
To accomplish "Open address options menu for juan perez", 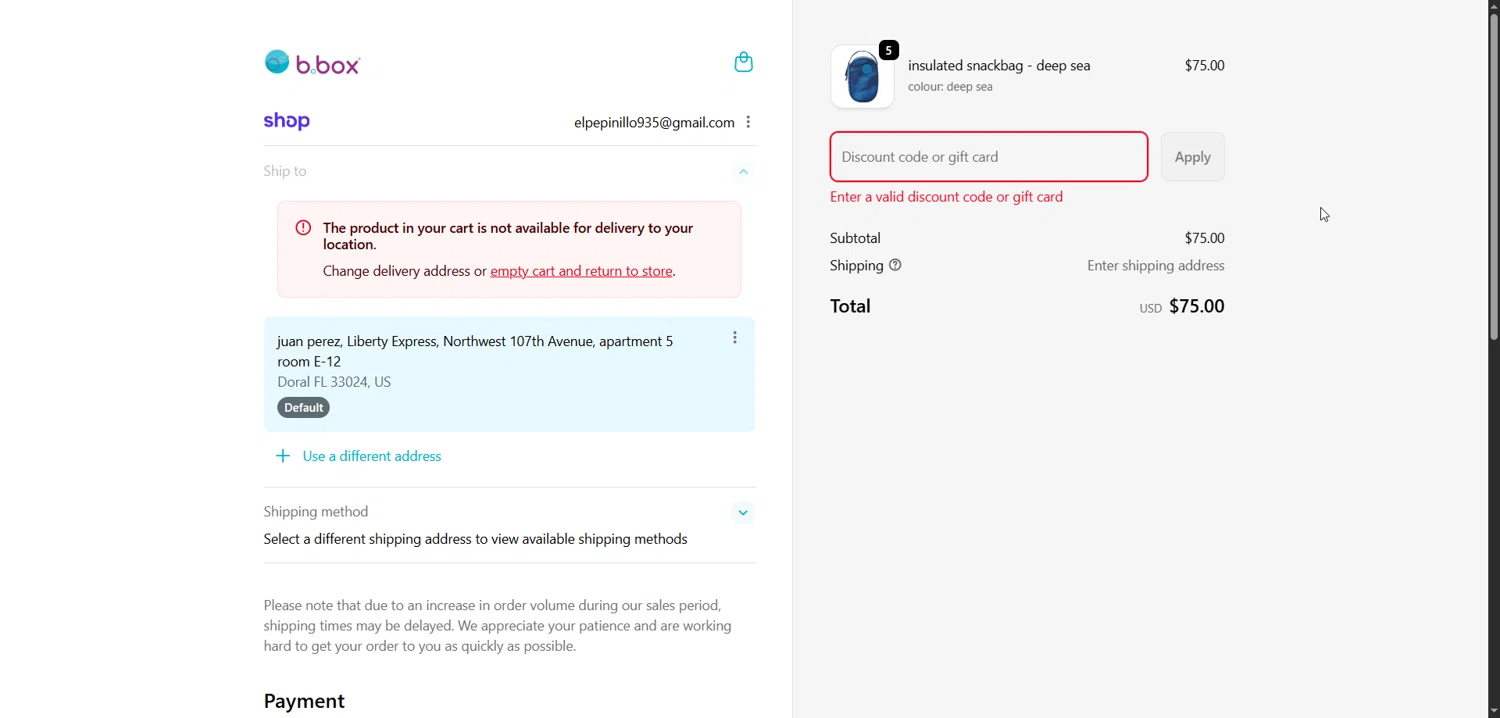I will 734,338.
